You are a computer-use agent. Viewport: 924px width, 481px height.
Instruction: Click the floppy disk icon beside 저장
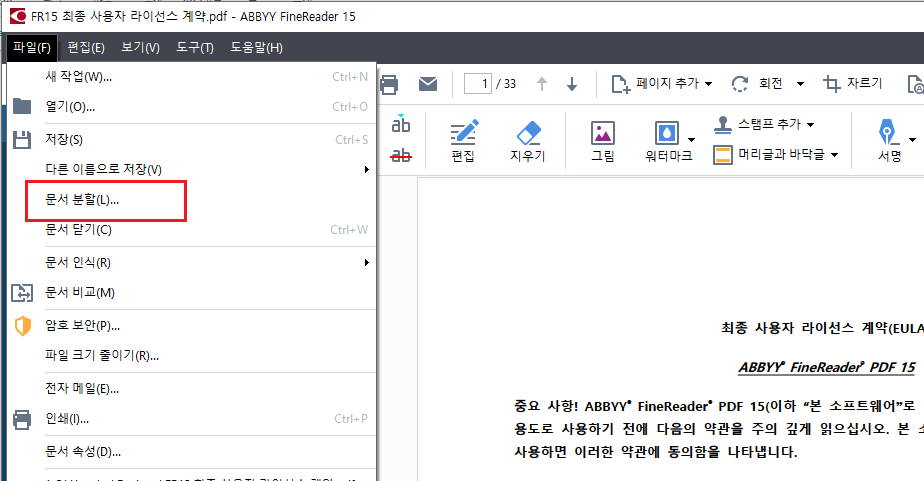point(22,140)
